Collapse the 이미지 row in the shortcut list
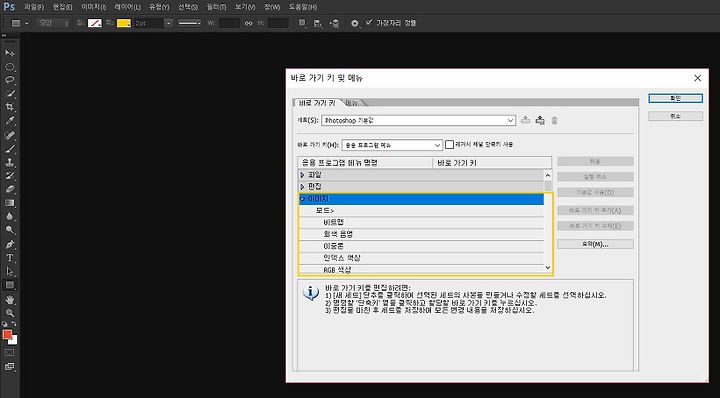This screenshot has height=398, width=720. pyautogui.click(x=302, y=199)
